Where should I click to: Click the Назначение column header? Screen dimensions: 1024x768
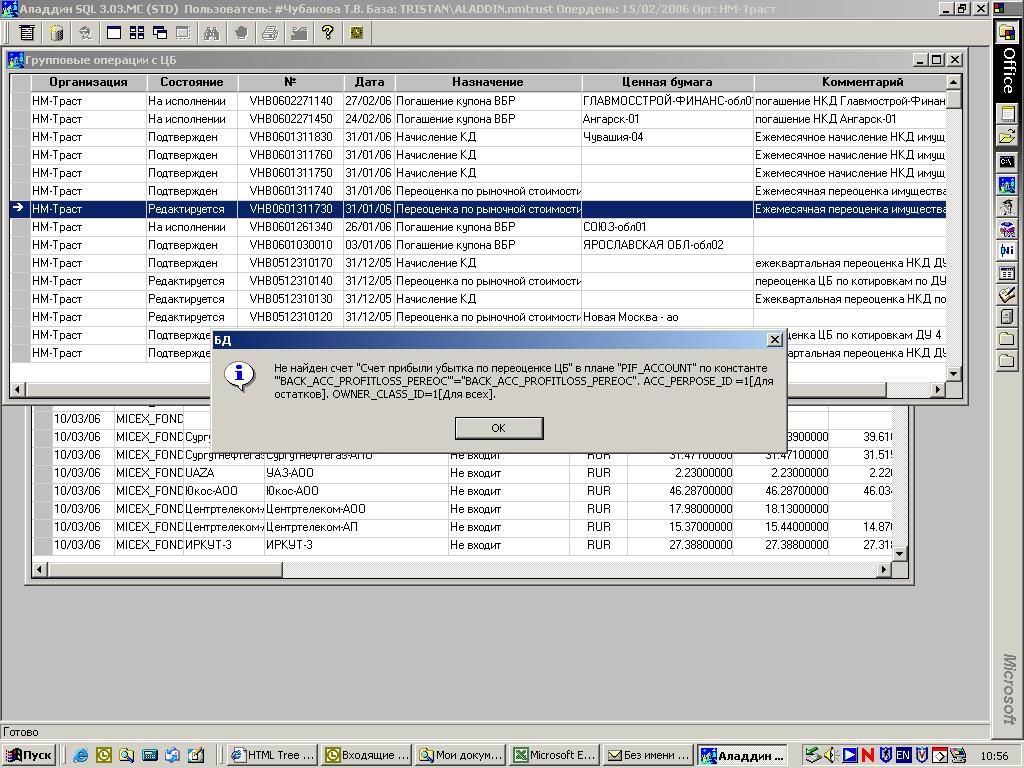pos(488,82)
